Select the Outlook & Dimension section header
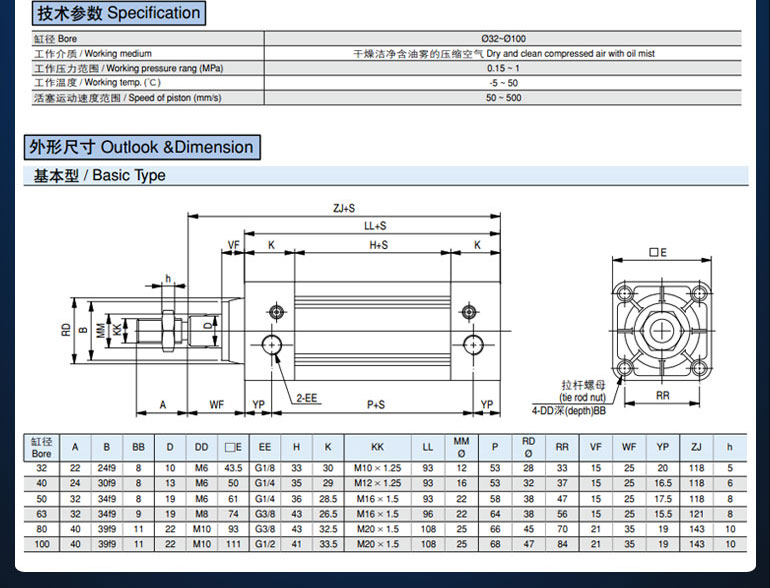770x588 pixels. pos(142,147)
